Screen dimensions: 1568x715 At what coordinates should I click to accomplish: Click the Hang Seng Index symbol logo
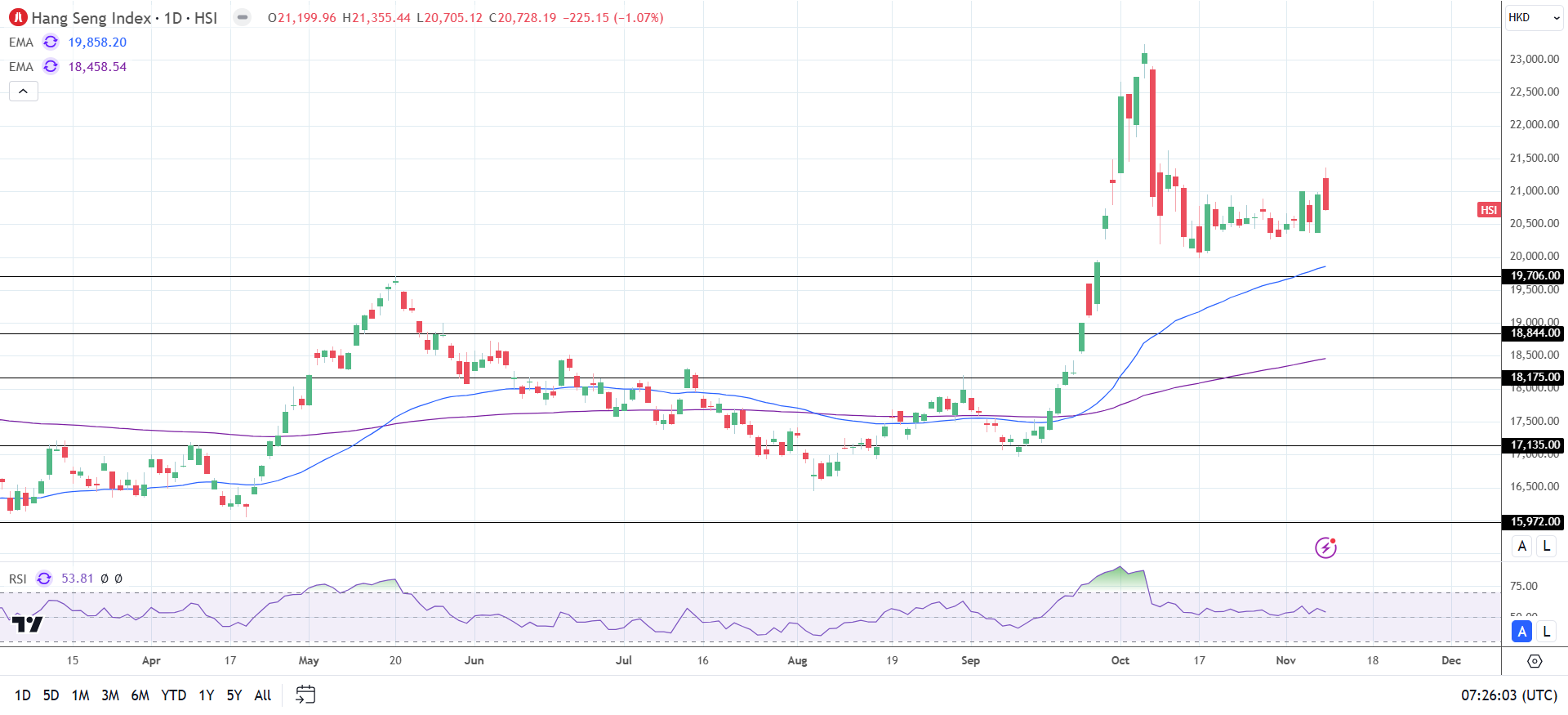[18, 17]
